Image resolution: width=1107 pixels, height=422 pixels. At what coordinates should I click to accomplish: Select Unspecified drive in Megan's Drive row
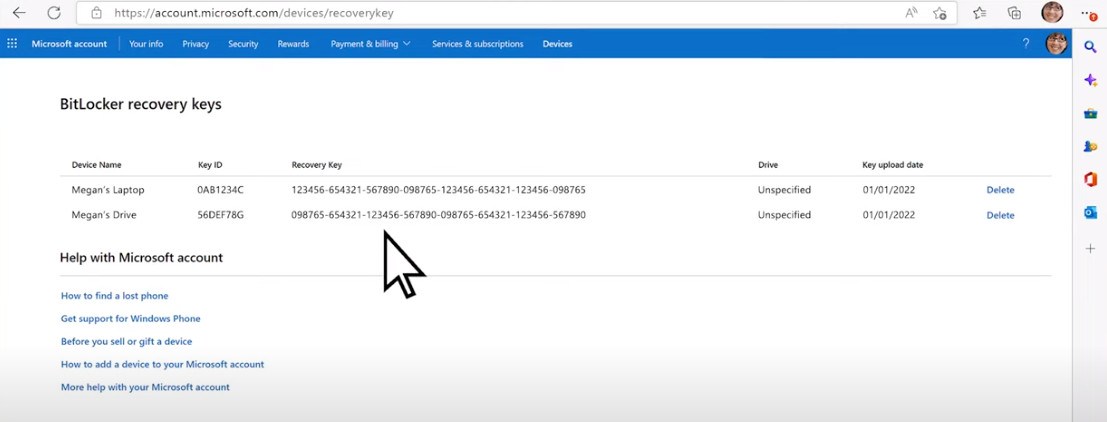coord(784,215)
